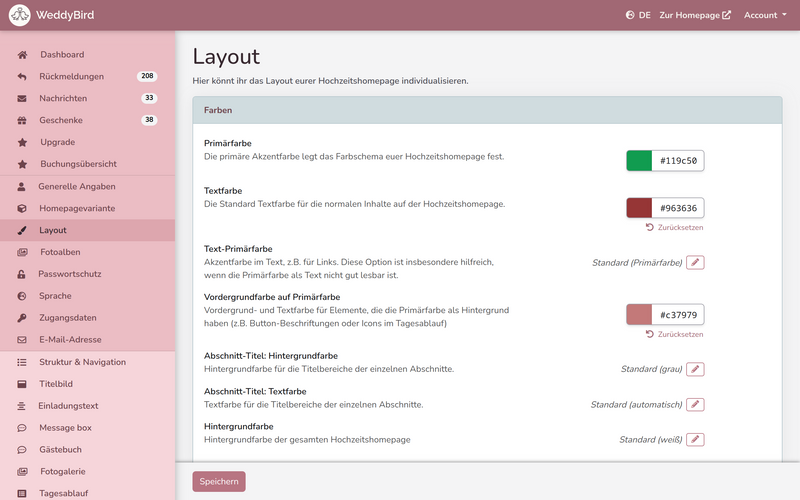Viewport: 800px width, 500px height.
Task: Open Struktur & Navigation section
Action: click(x=82, y=361)
